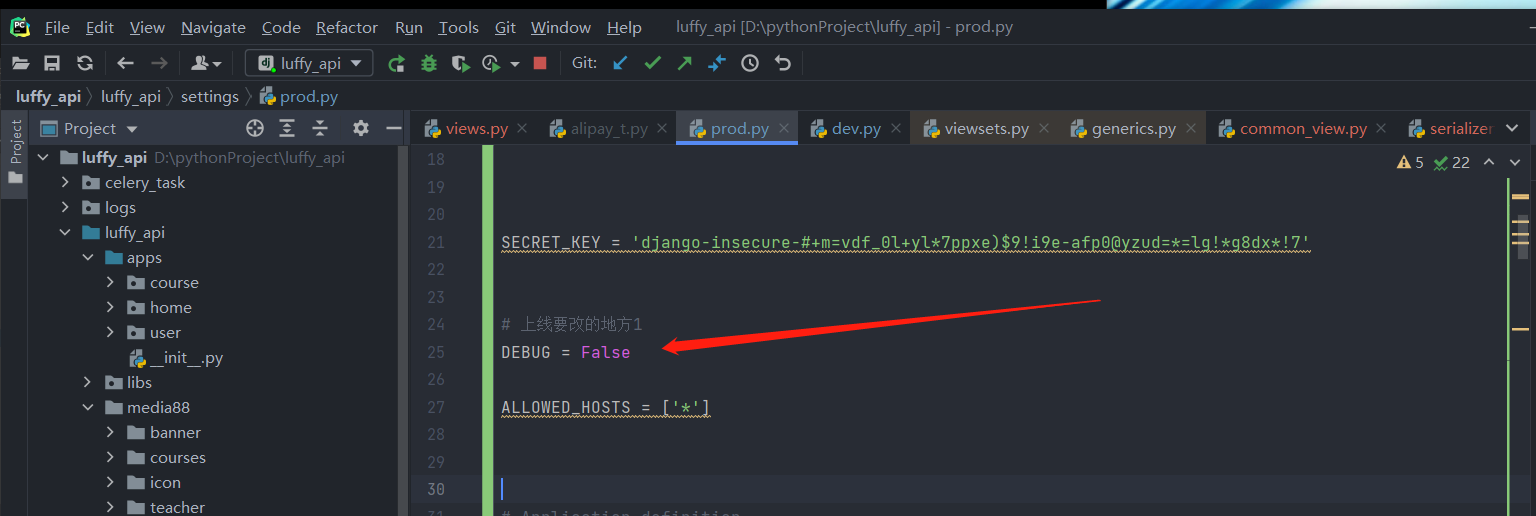This screenshot has width=1536, height=516.
Task: Click the prod.py breadcrumb in the navigation bar
Action: pyautogui.click(x=299, y=97)
